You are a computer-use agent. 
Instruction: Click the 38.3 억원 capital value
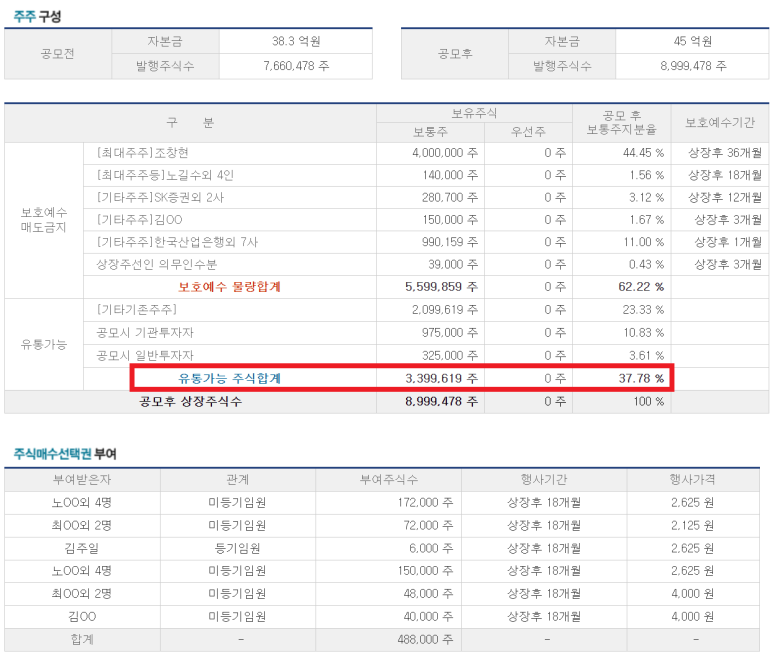[295, 42]
